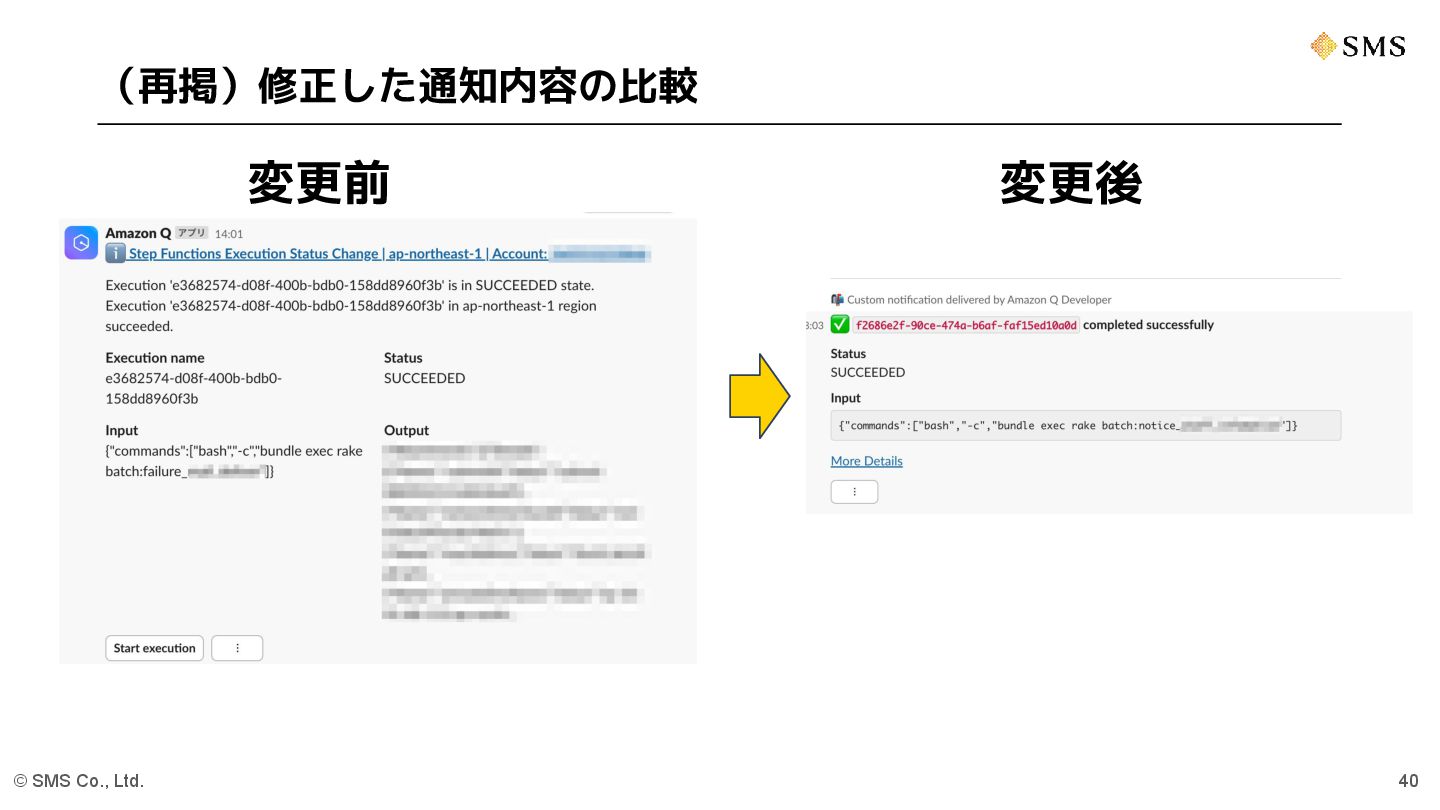Viewport: 1440px width, 810px height.
Task: Click the Start execution button
Action: click(154, 648)
